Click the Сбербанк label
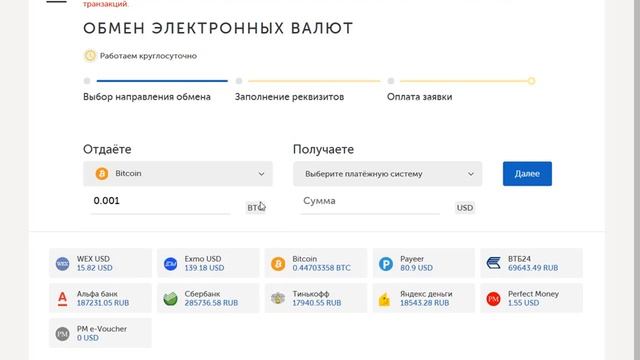Screen dimensions: 640x360 [x=202, y=294]
